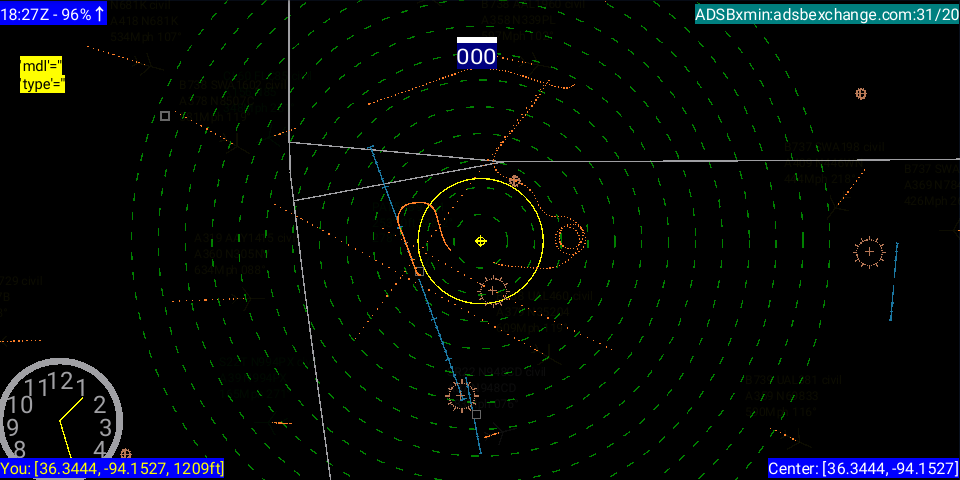Select the small orange target near yellow ring top
960x480 pixels.
click(515, 181)
